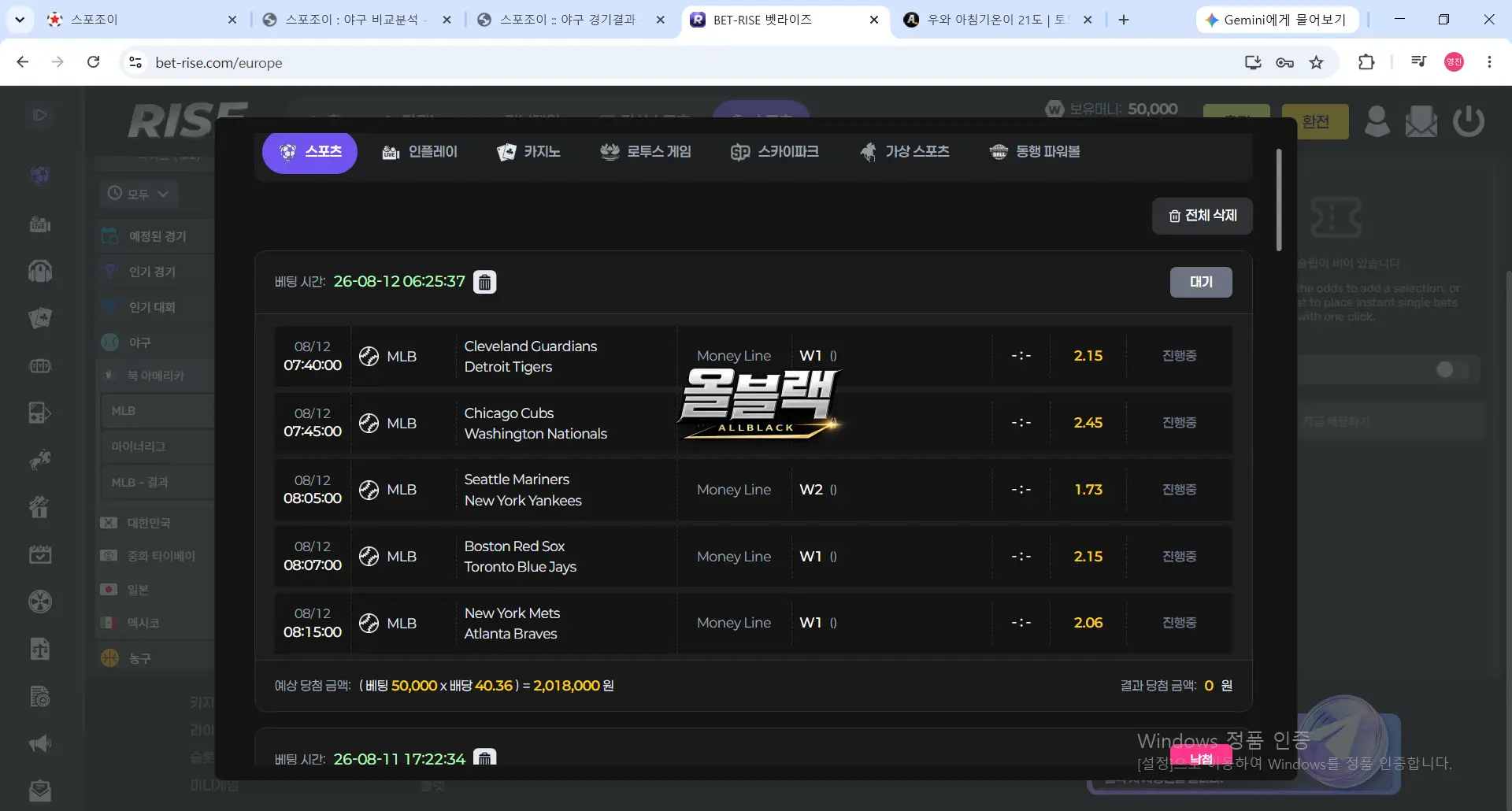Expand 대한민국 in the sidebar
This screenshot has width=1512, height=811.
point(157,523)
